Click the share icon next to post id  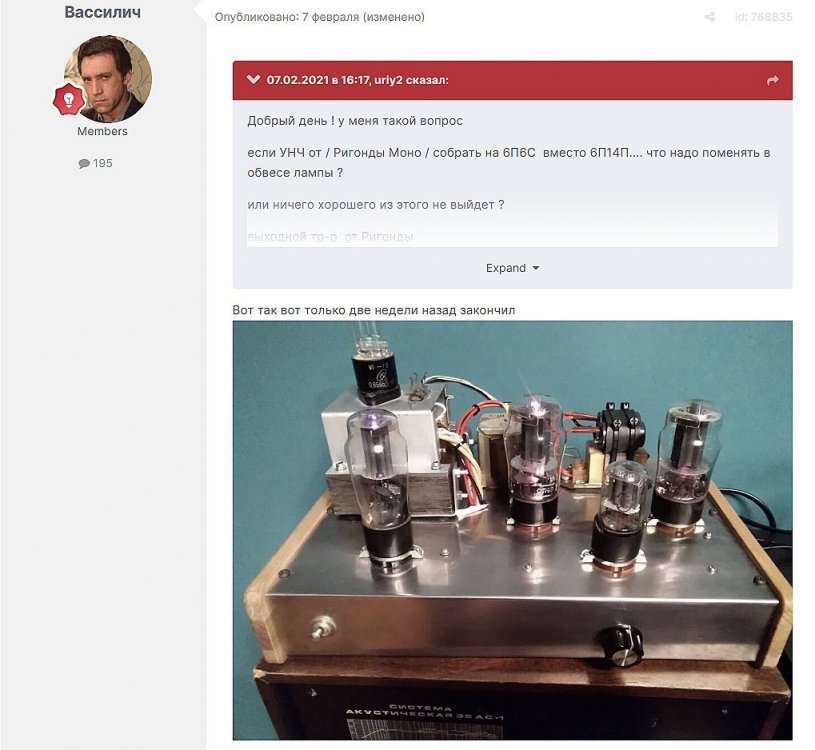click(709, 17)
